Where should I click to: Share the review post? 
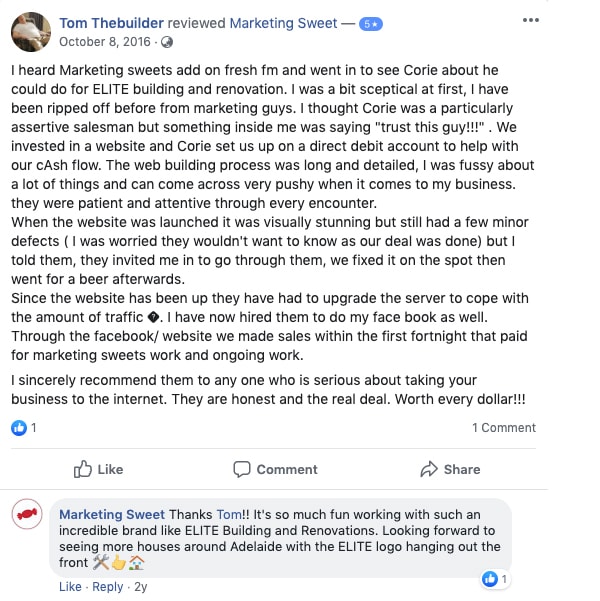click(450, 469)
